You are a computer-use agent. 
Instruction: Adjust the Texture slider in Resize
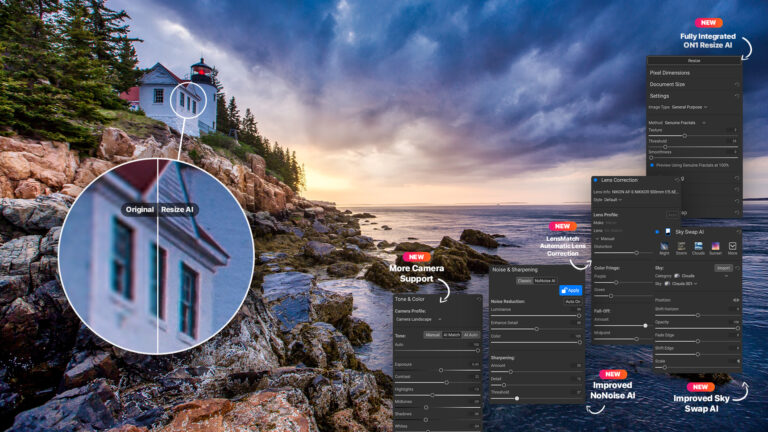(x=685, y=136)
